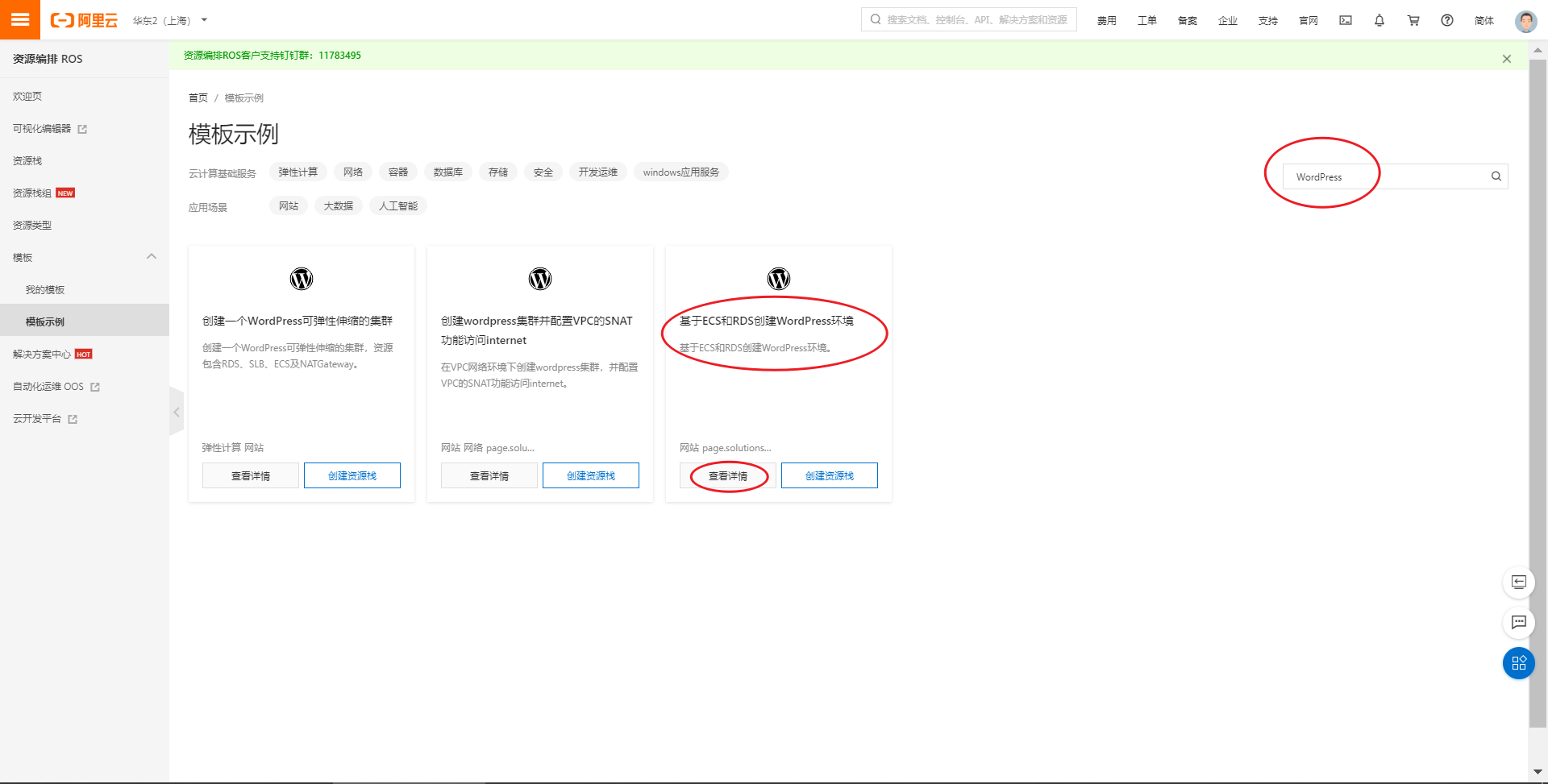Open the shopping cart icon
Screen dimensions: 1548x784
click(x=1413, y=20)
